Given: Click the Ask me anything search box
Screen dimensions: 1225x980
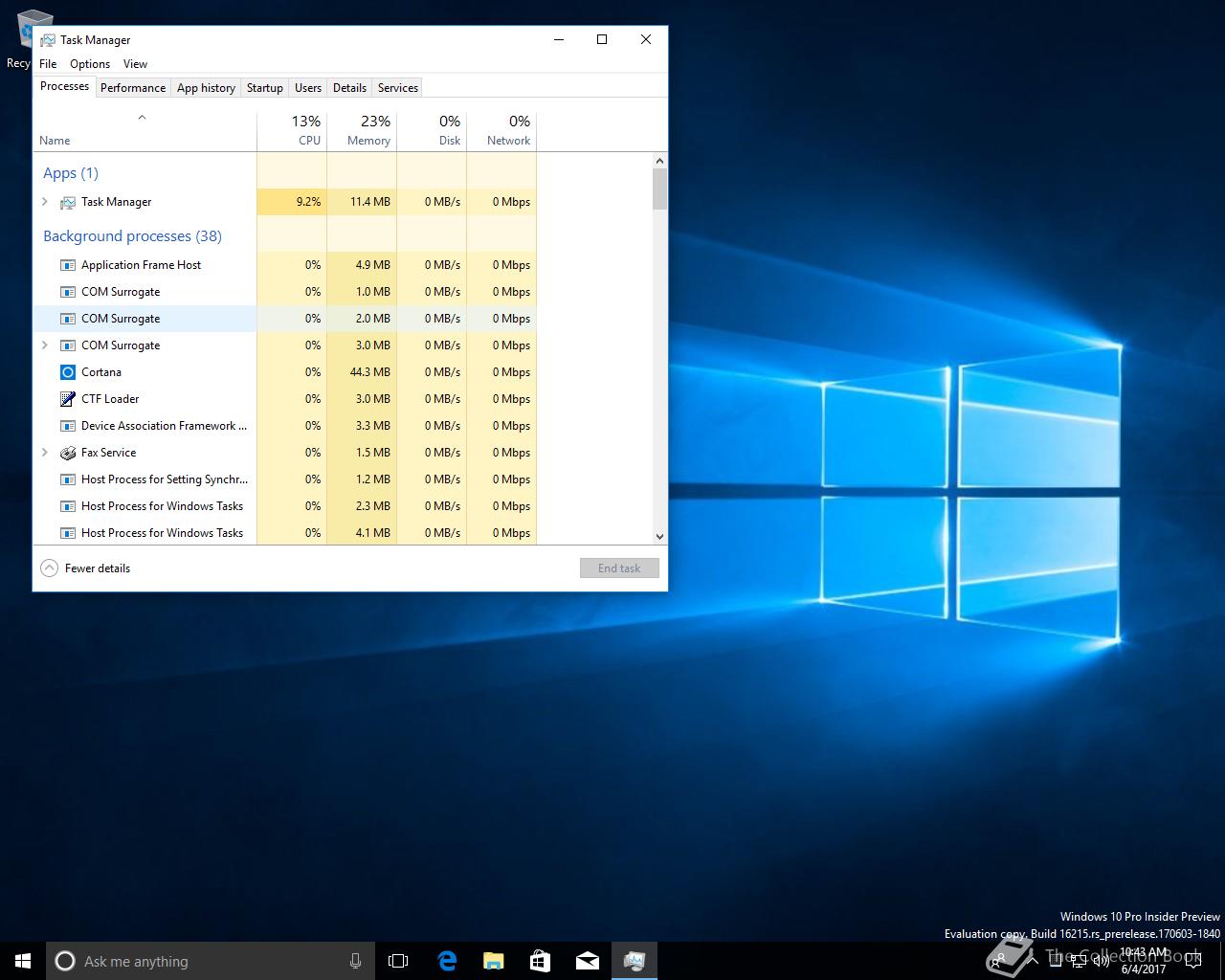Looking at the screenshot, I should [x=211, y=961].
